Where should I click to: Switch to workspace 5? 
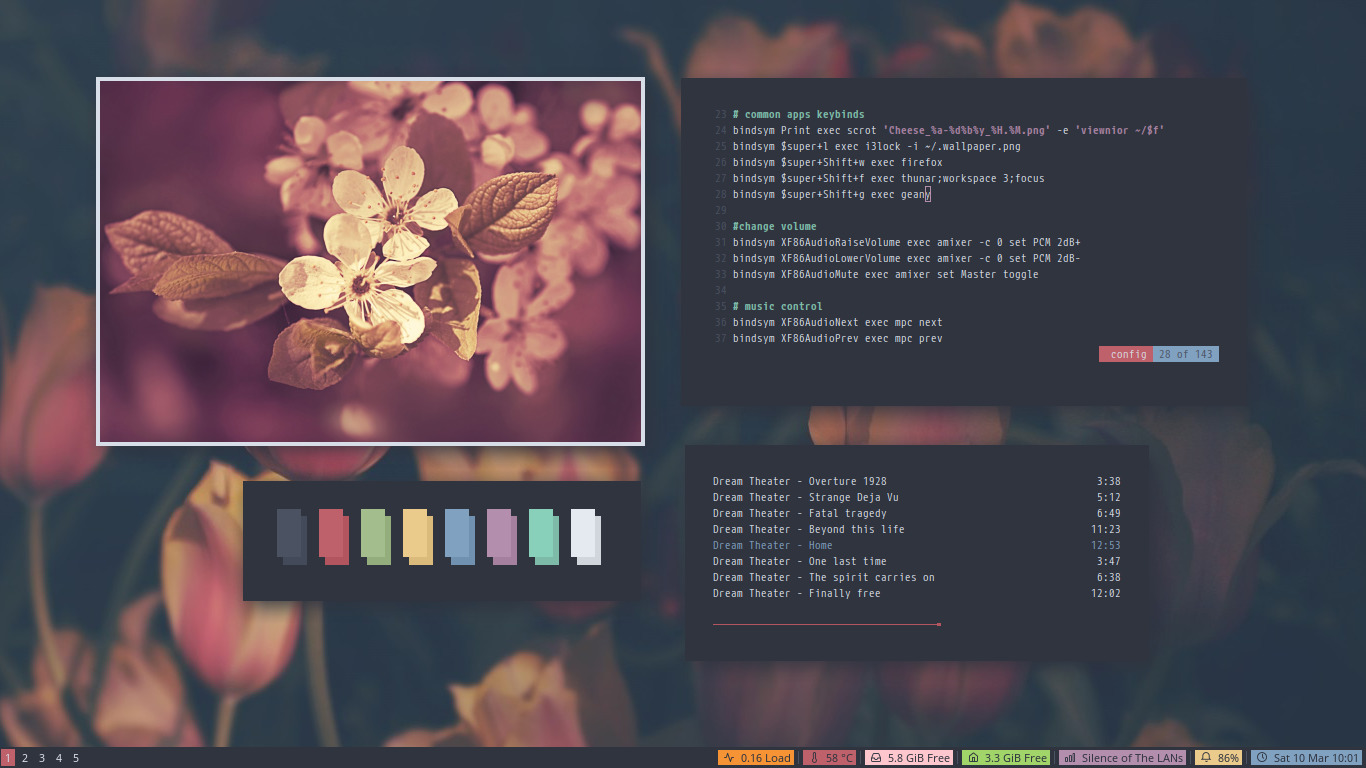[74, 759]
